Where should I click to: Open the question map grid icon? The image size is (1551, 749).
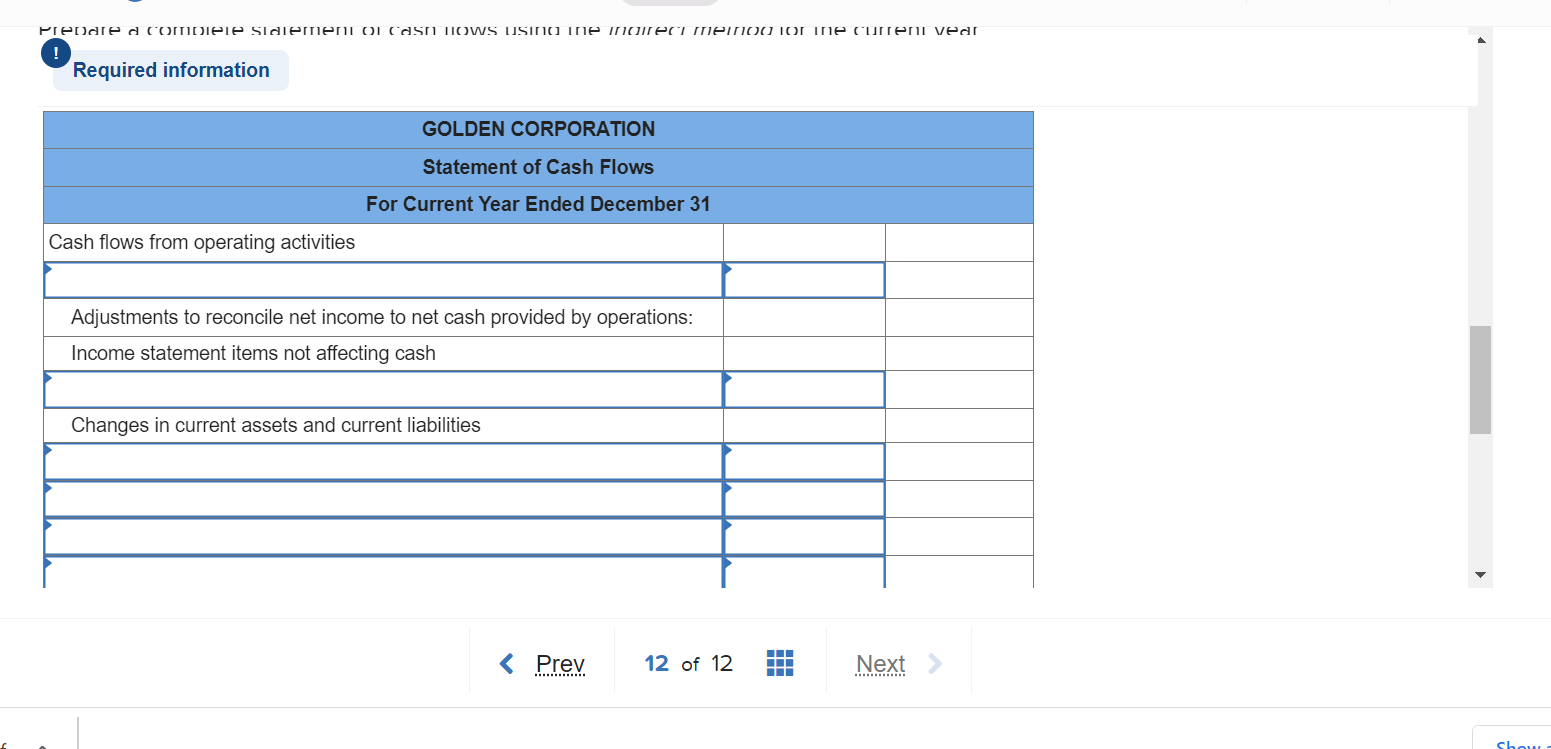780,663
